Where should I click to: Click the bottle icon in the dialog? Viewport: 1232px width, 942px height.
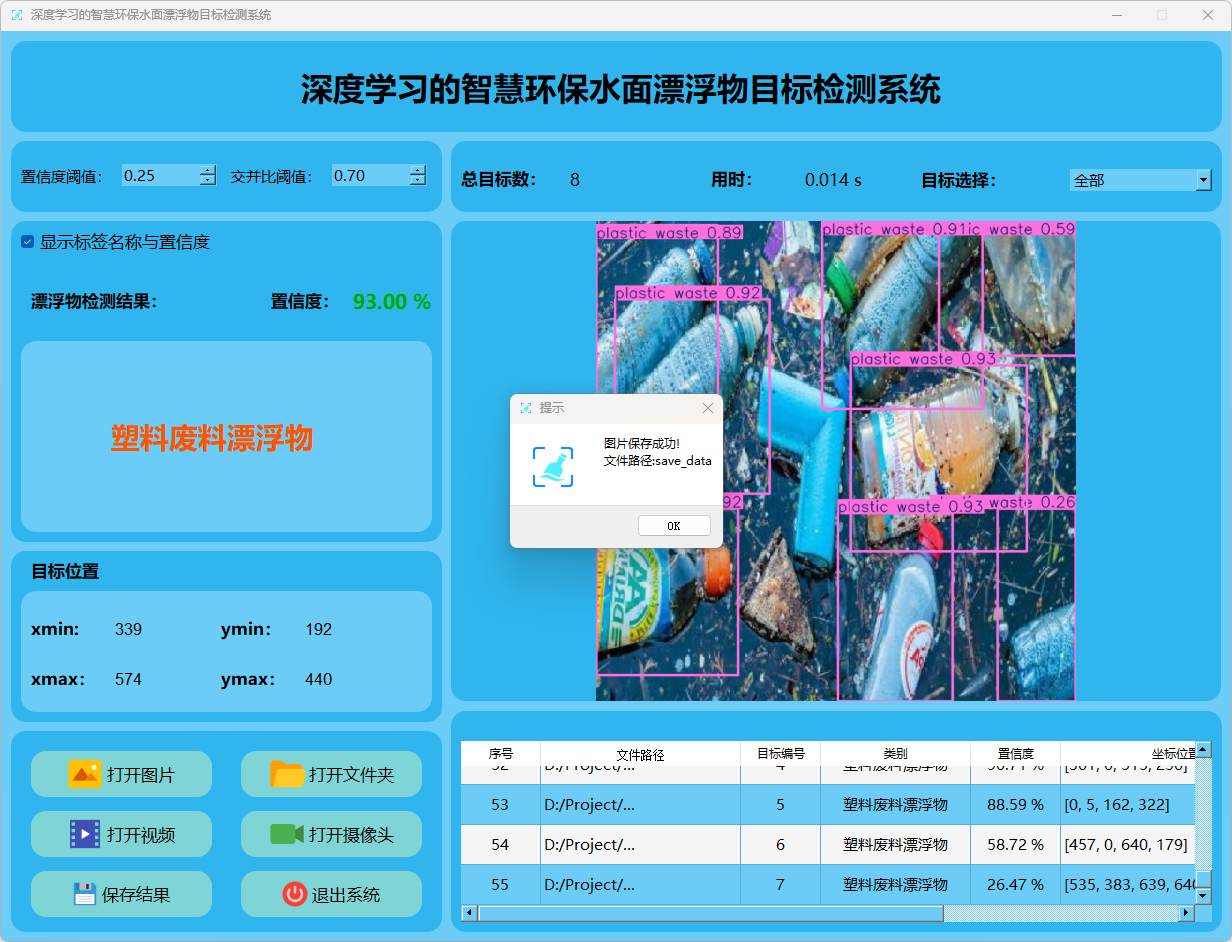tap(553, 467)
